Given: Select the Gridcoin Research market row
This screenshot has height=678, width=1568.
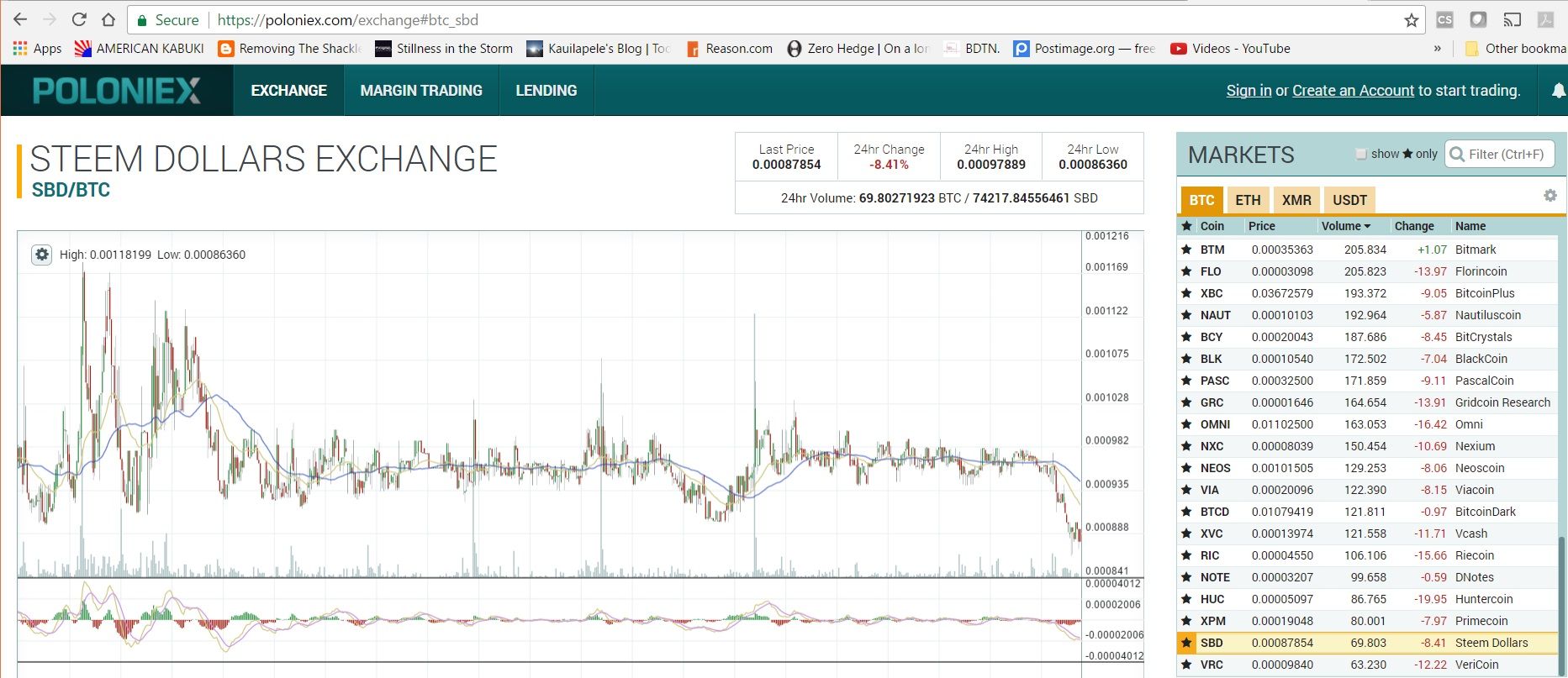Looking at the screenshot, I should (1367, 402).
